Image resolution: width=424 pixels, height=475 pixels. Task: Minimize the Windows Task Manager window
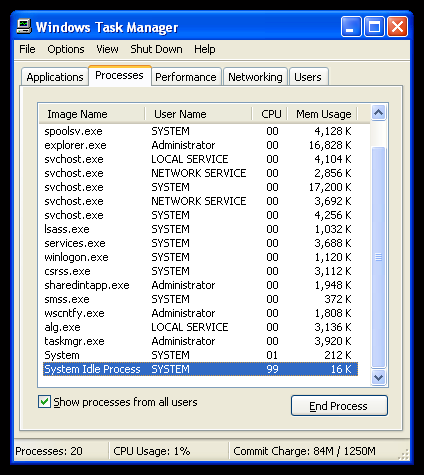click(351, 27)
